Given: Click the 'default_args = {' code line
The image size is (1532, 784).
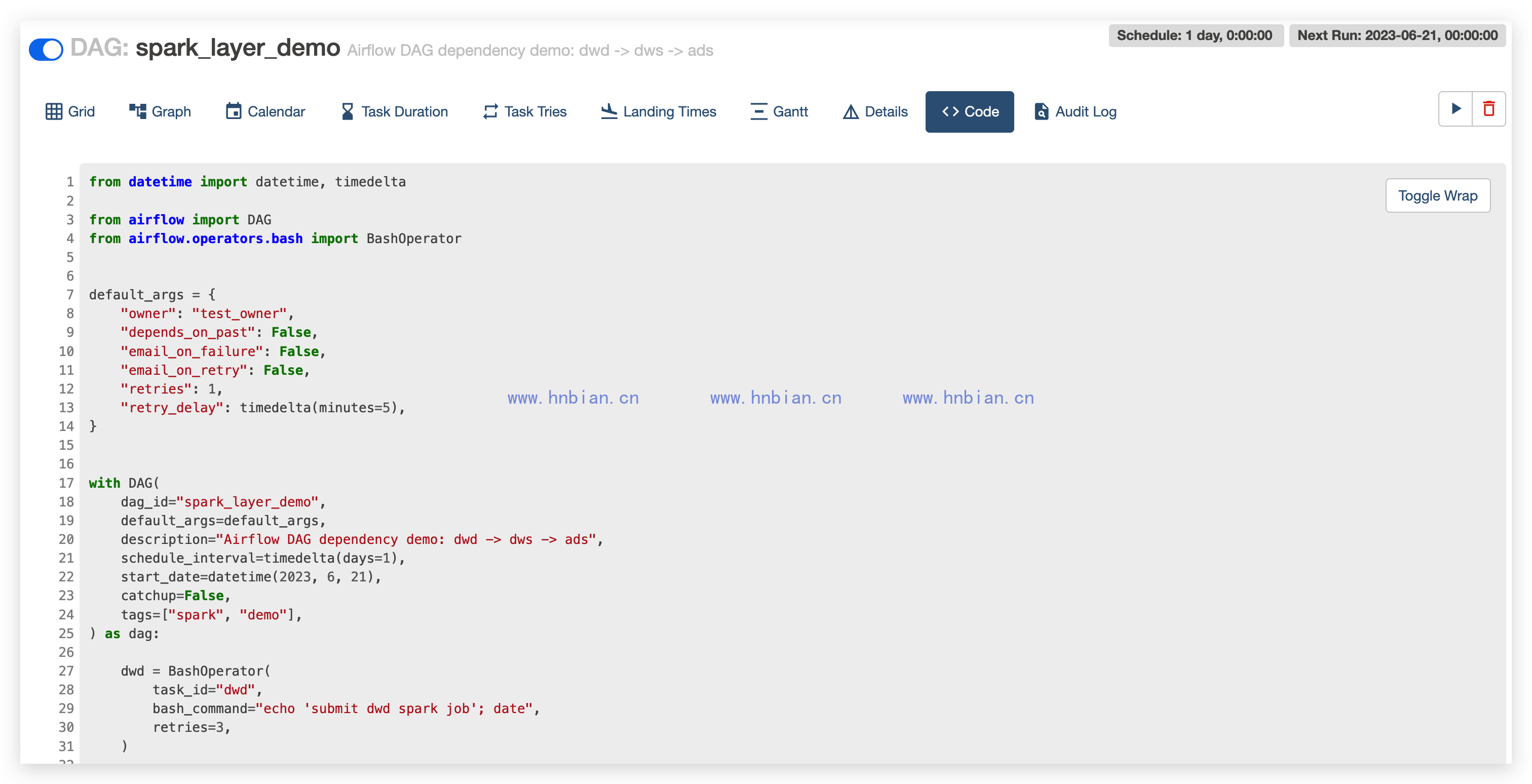Looking at the screenshot, I should coord(152,295).
